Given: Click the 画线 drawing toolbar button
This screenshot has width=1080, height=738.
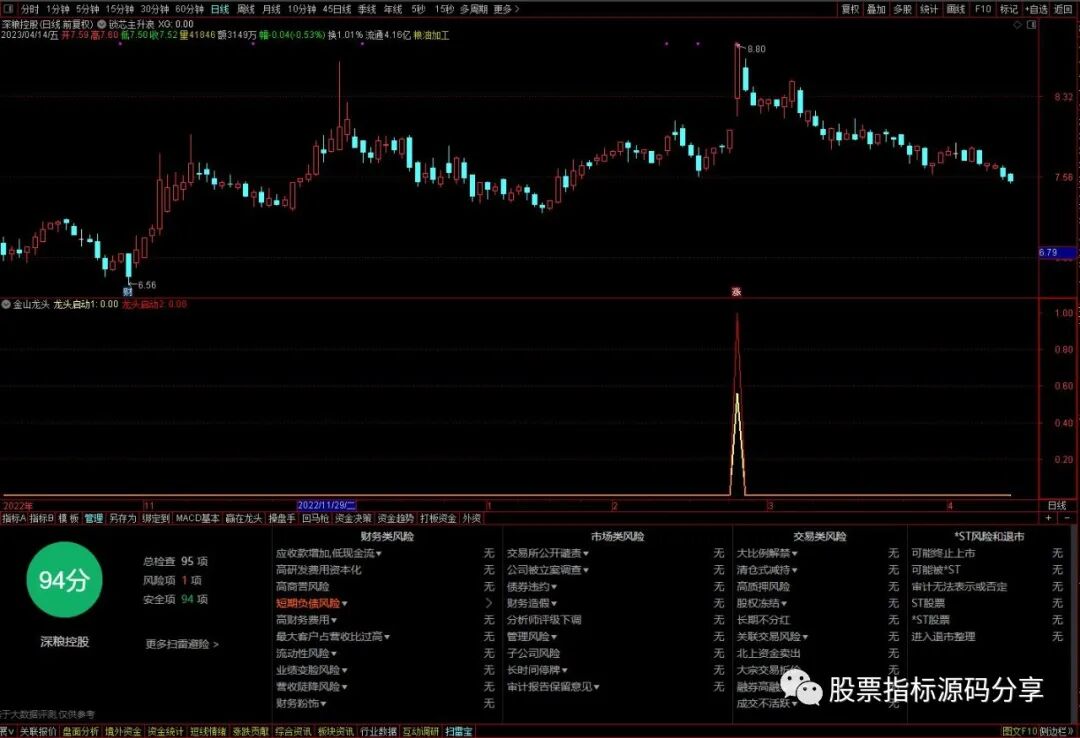Looking at the screenshot, I should point(955,9).
